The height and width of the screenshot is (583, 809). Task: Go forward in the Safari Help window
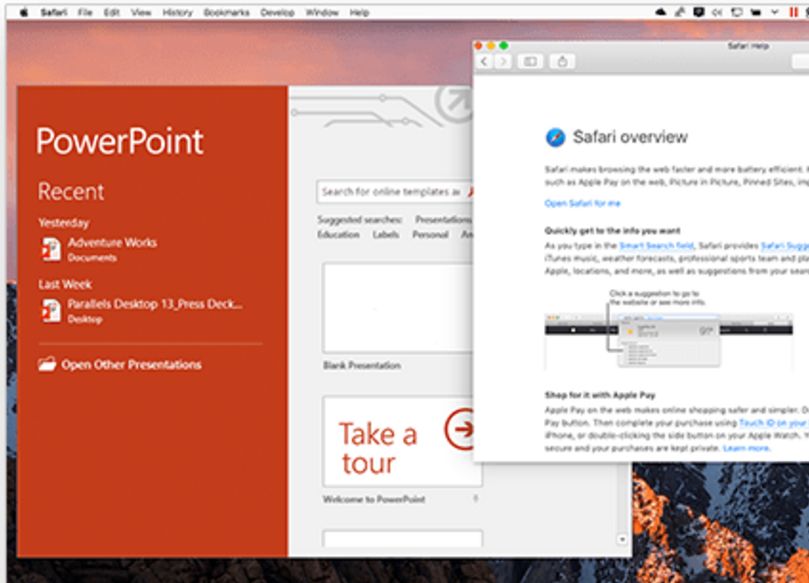point(503,61)
